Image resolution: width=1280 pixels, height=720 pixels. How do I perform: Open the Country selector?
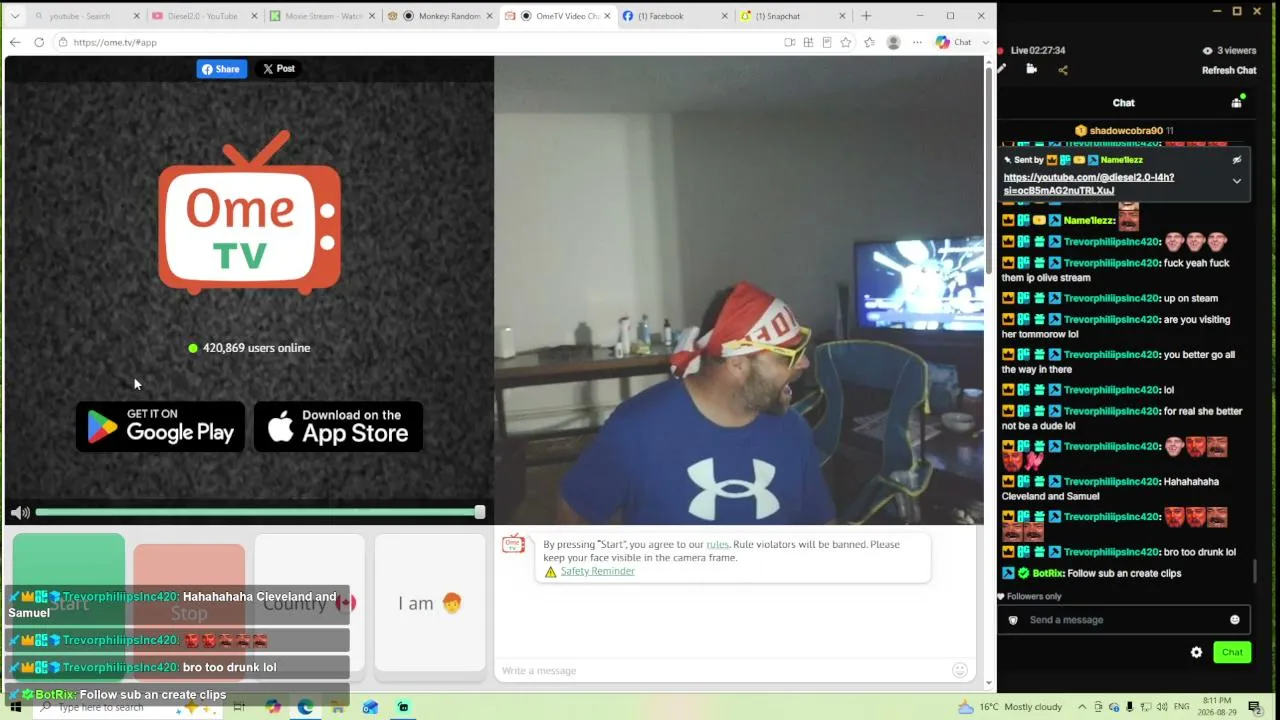point(309,603)
